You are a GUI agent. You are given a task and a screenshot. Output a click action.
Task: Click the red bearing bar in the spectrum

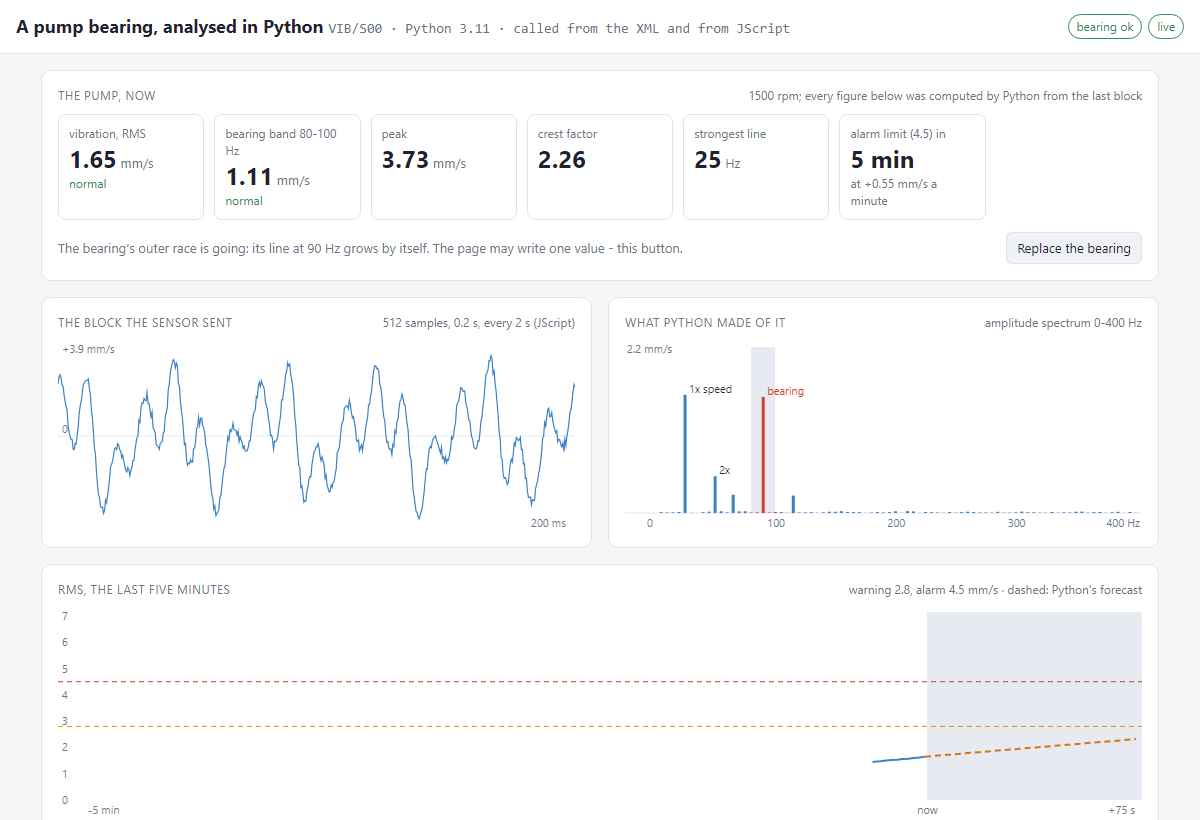click(x=763, y=455)
